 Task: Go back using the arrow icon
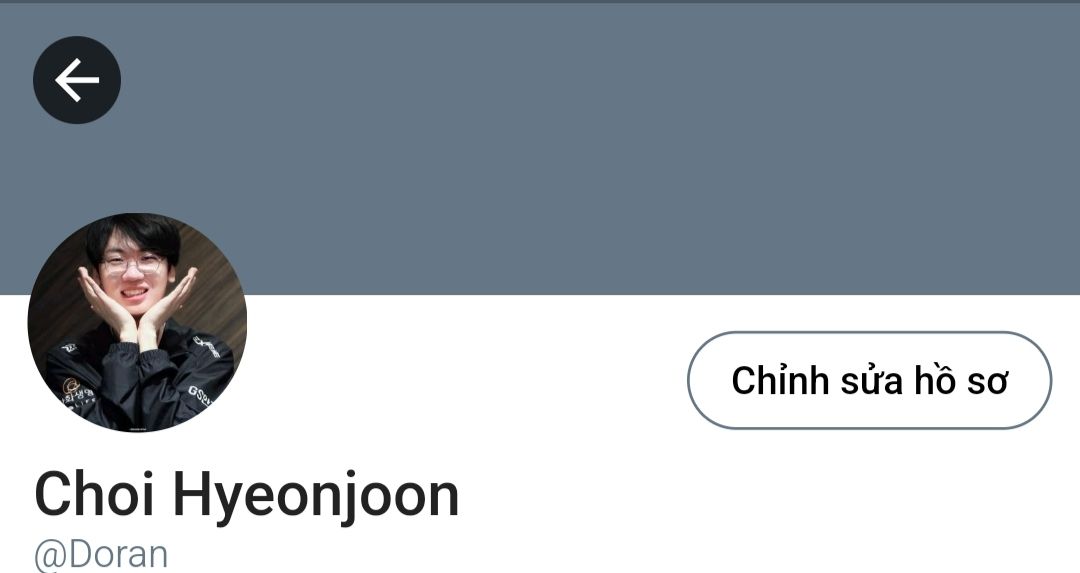(x=76, y=80)
